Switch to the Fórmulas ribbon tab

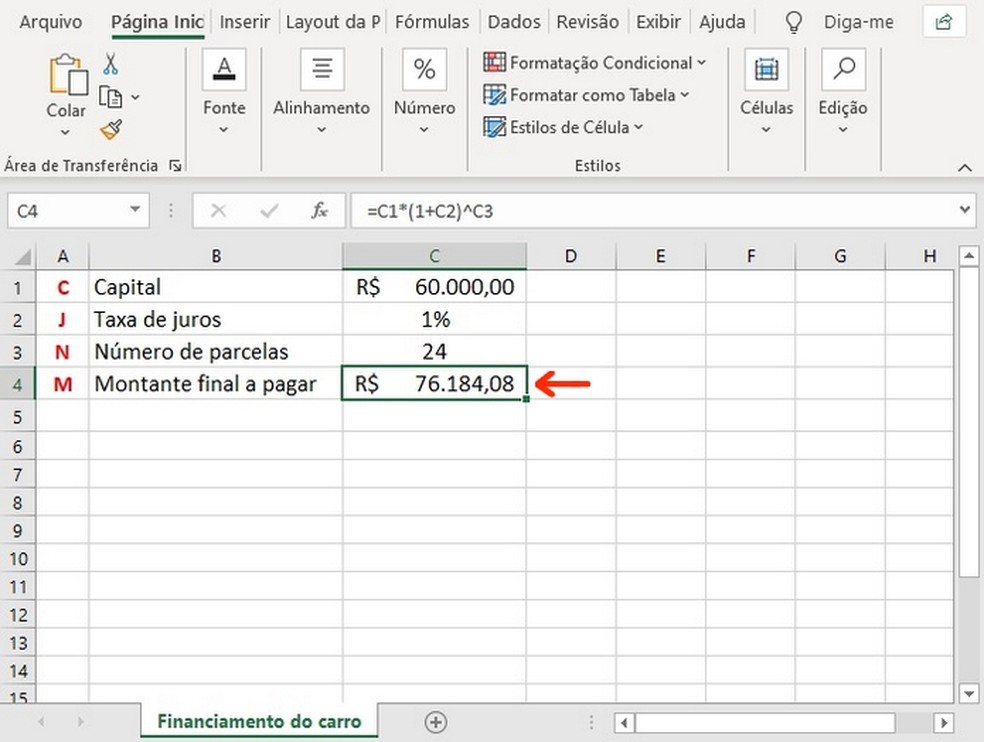(432, 21)
